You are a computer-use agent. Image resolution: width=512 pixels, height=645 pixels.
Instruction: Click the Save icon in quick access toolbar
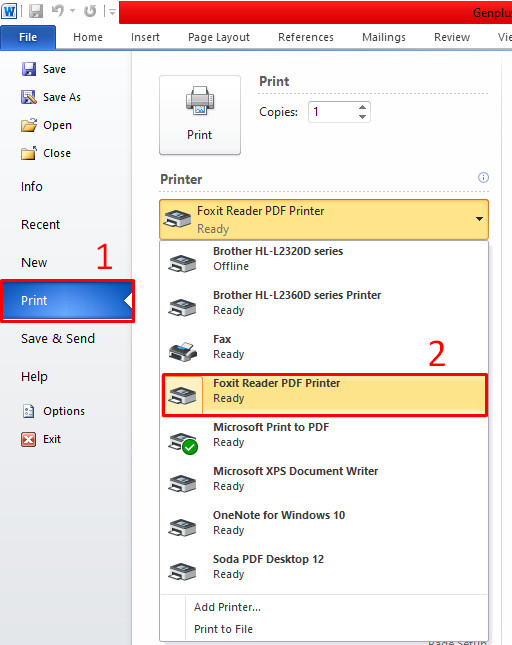[x=36, y=11]
